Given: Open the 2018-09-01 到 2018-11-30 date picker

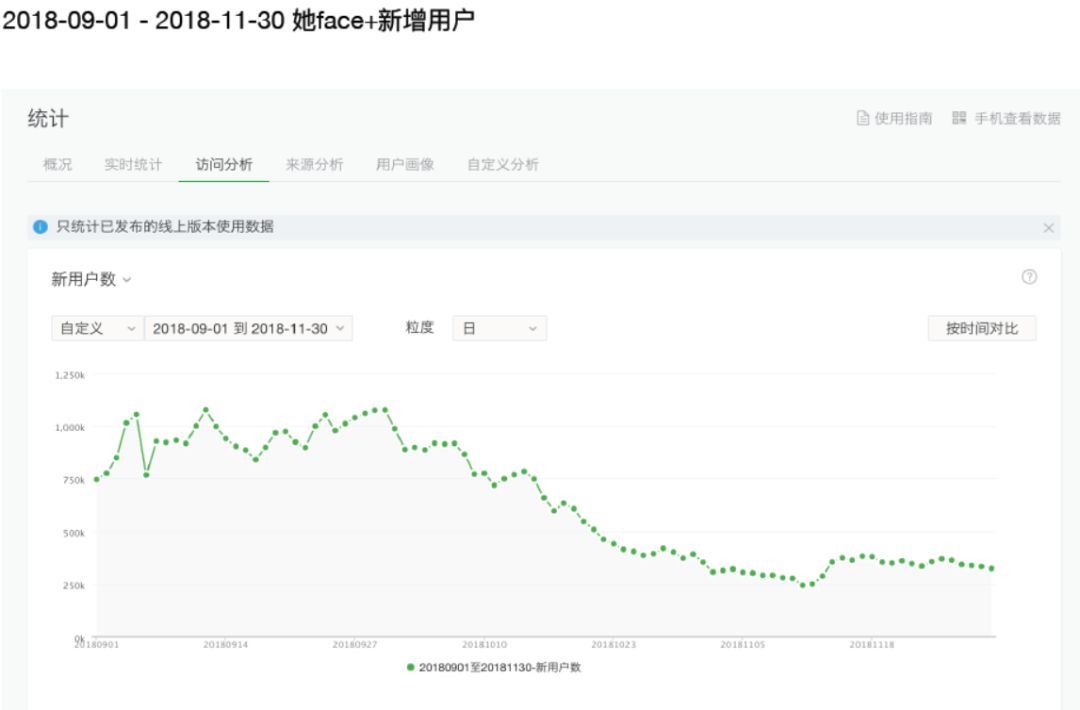Looking at the screenshot, I should pyautogui.click(x=249, y=328).
